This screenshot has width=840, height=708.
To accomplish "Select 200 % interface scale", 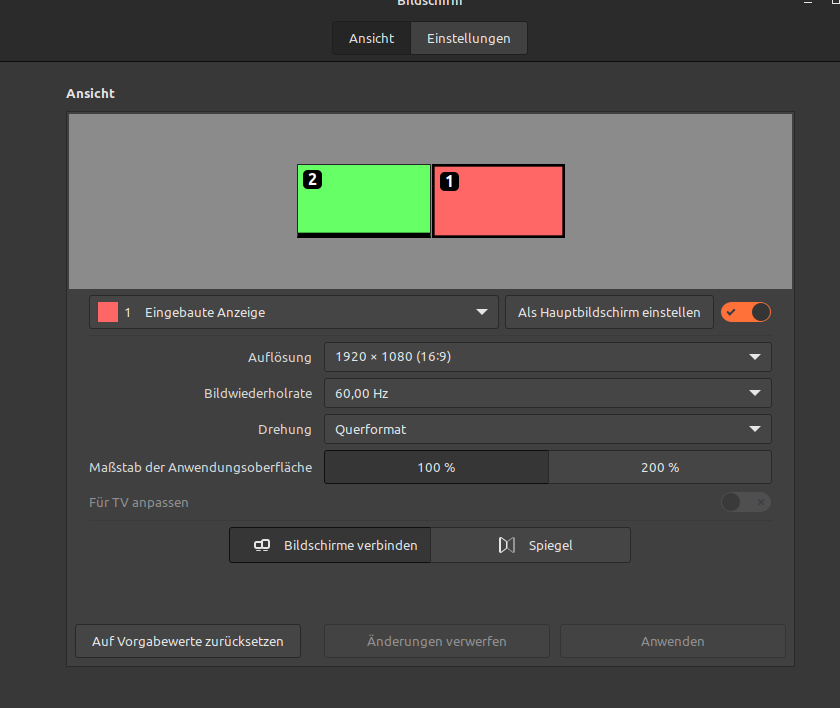I will [x=660, y=468].
